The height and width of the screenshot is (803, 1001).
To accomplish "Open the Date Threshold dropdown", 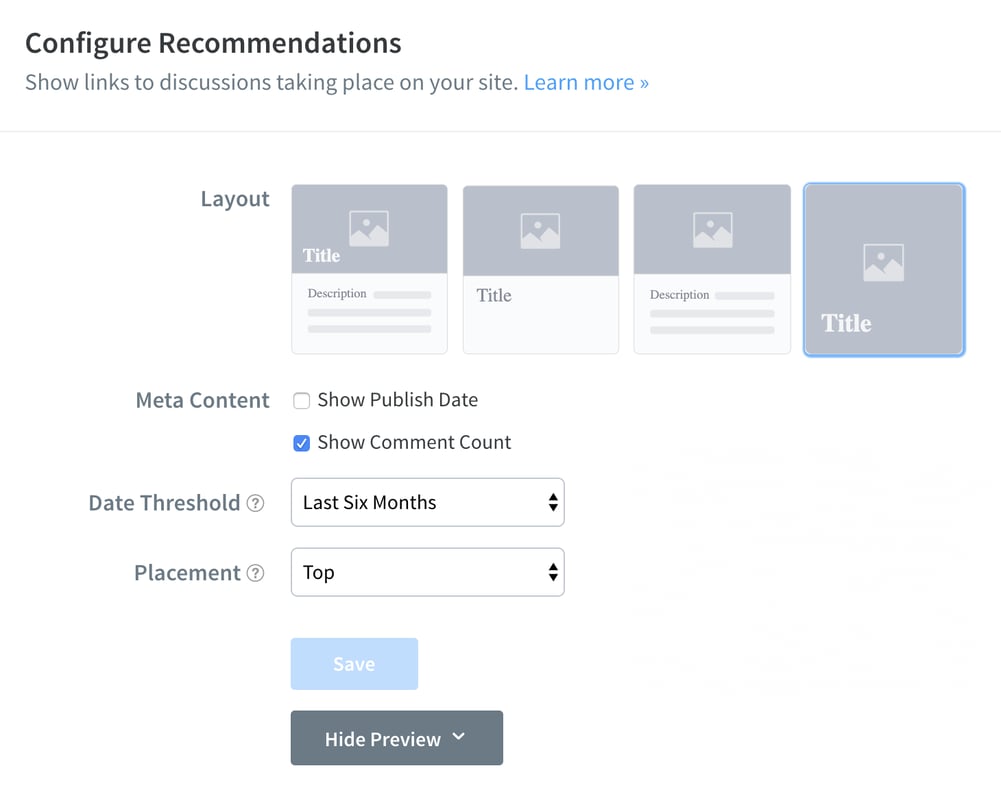I will [x=427, y=502].
